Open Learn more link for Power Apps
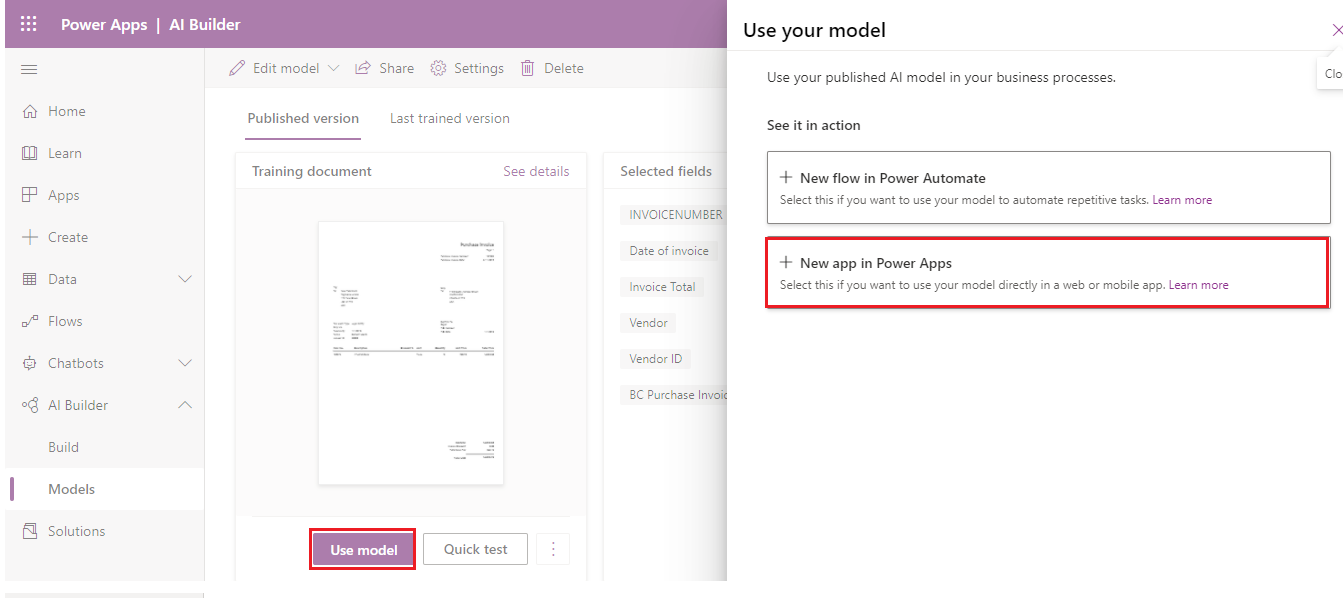The image size is (1343, 612). pyautogui.click(x=1198, y=285)
